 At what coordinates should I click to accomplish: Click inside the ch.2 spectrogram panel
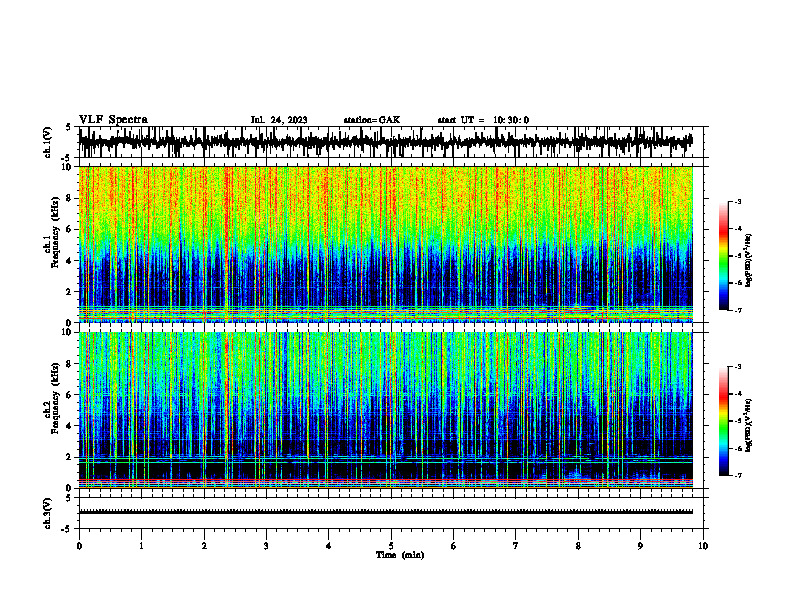pos(391,410)
